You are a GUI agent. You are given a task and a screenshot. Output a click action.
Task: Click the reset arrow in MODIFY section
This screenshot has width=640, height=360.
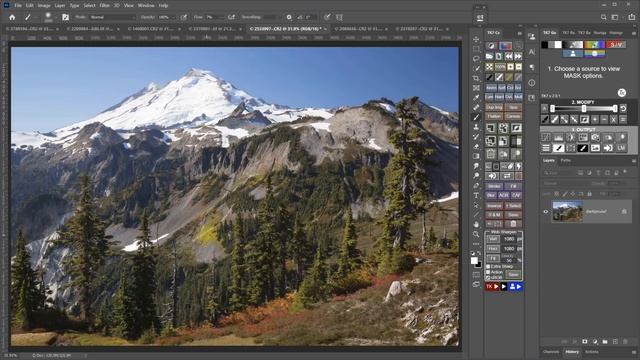pos(623,109)
